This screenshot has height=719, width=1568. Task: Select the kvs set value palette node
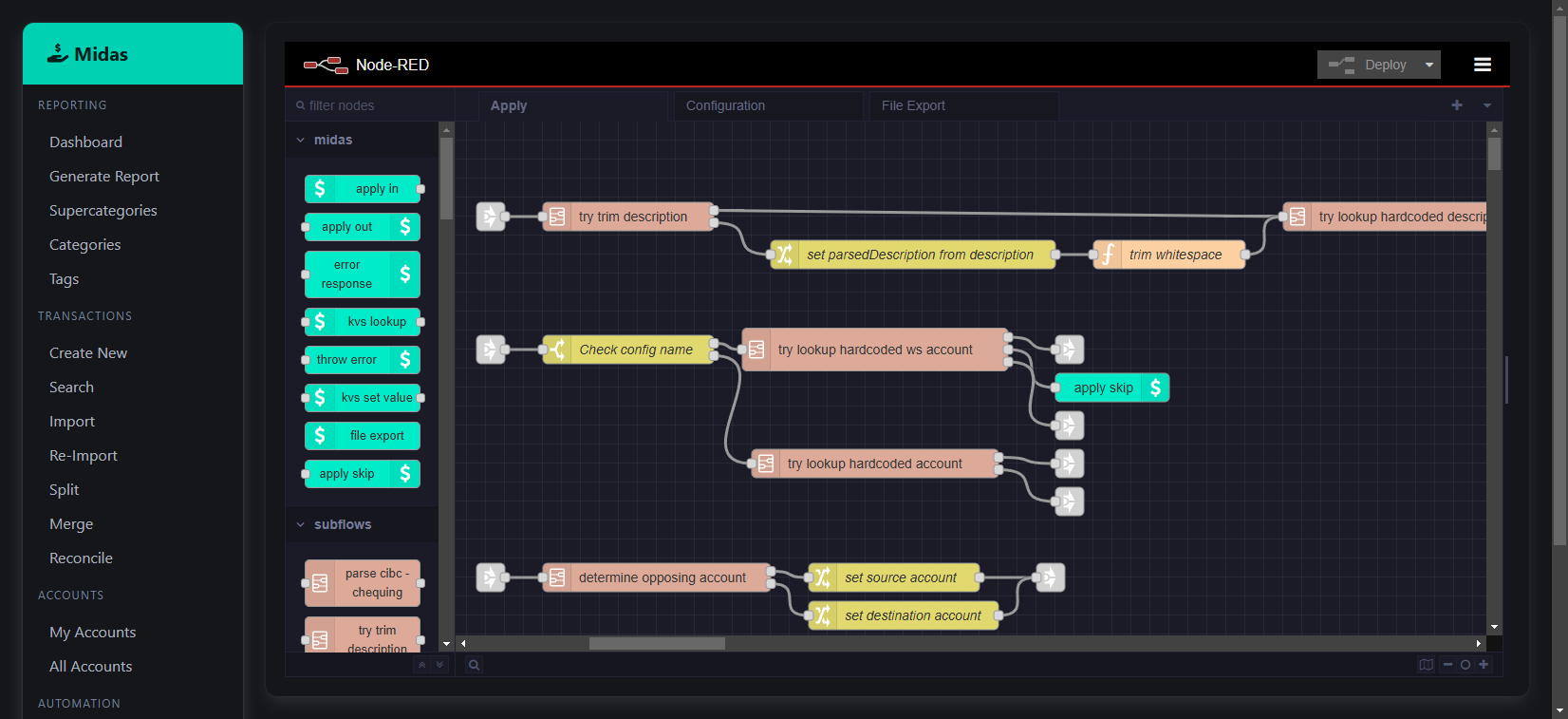click(x=363, y=398)
